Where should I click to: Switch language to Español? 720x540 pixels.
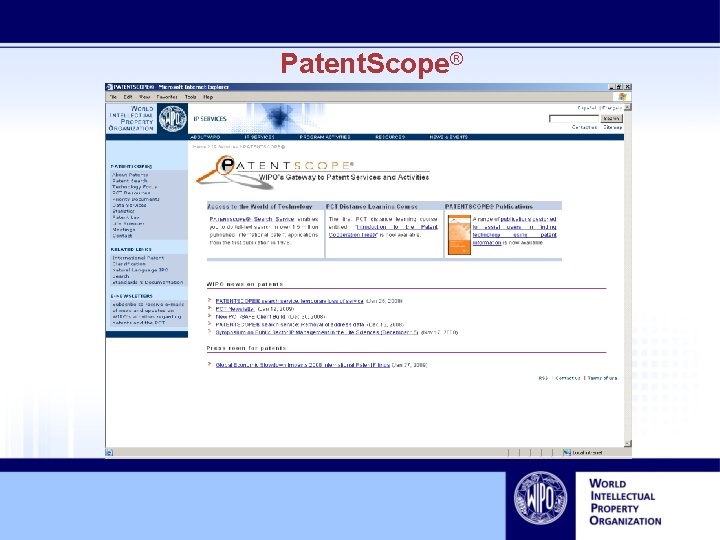pos(587,108)
